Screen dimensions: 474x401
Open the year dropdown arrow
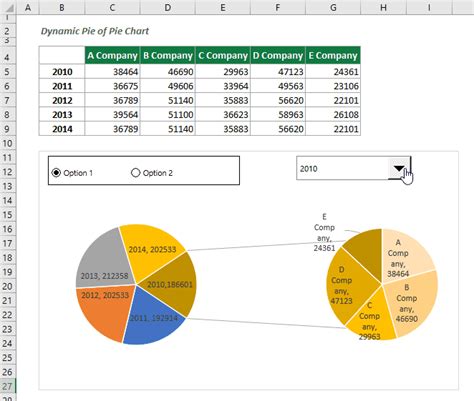click(x=399, y=168)
